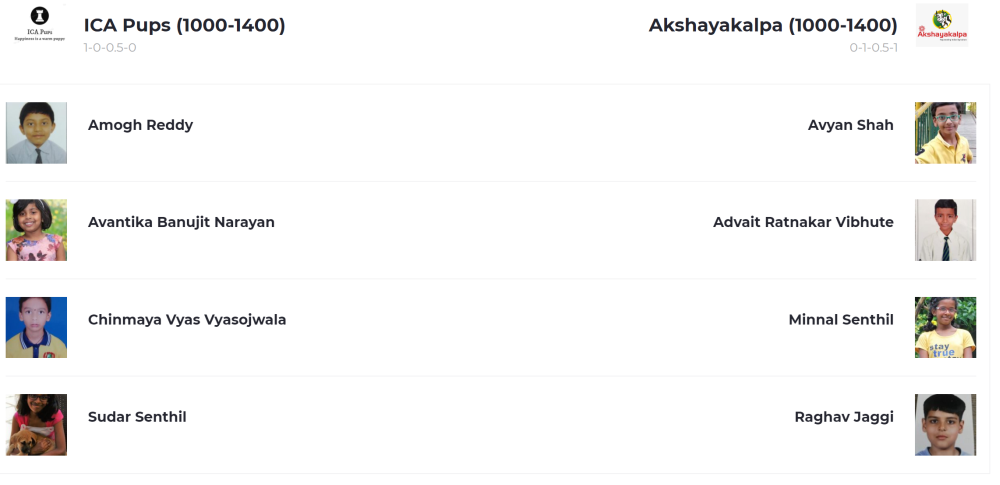View Sudar Senthil's photo with puppy
This screenshot has width=1000, height=485.
(36, 424)
